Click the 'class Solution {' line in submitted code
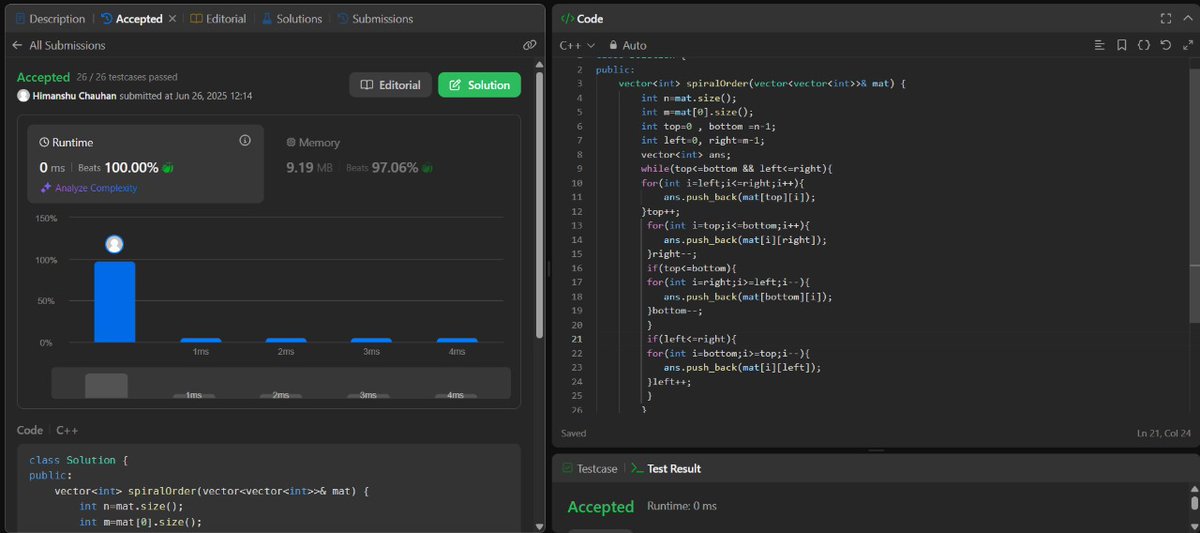Image resolution: width=1200 pixels, height=533 pixels. coord(79,460)
